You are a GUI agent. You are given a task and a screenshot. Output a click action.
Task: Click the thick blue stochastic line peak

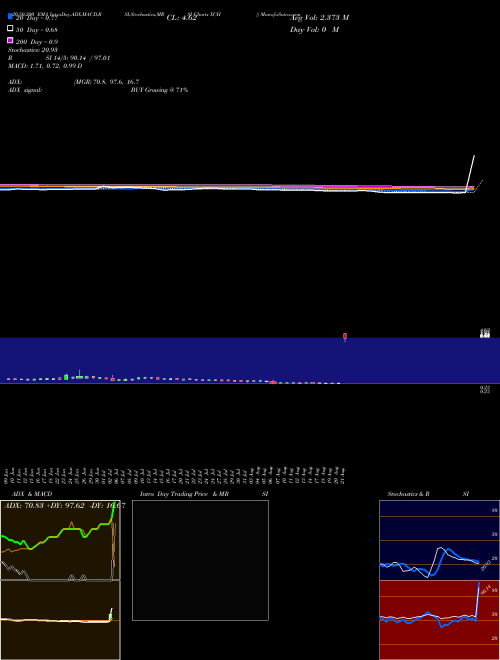[x=448, y=550]
